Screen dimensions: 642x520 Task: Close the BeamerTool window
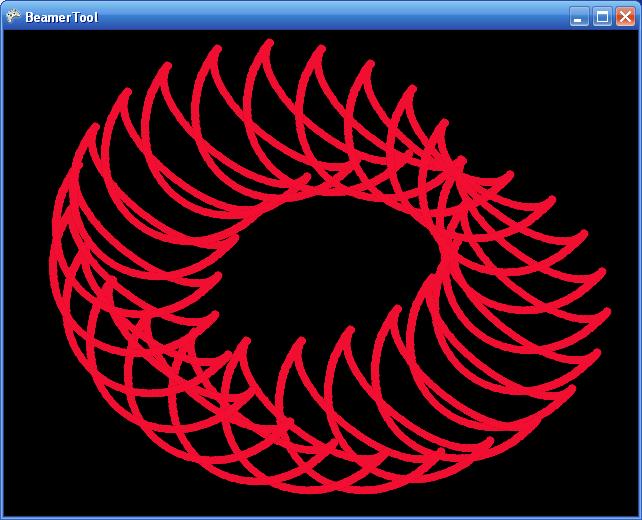click(x=625, y=16)
